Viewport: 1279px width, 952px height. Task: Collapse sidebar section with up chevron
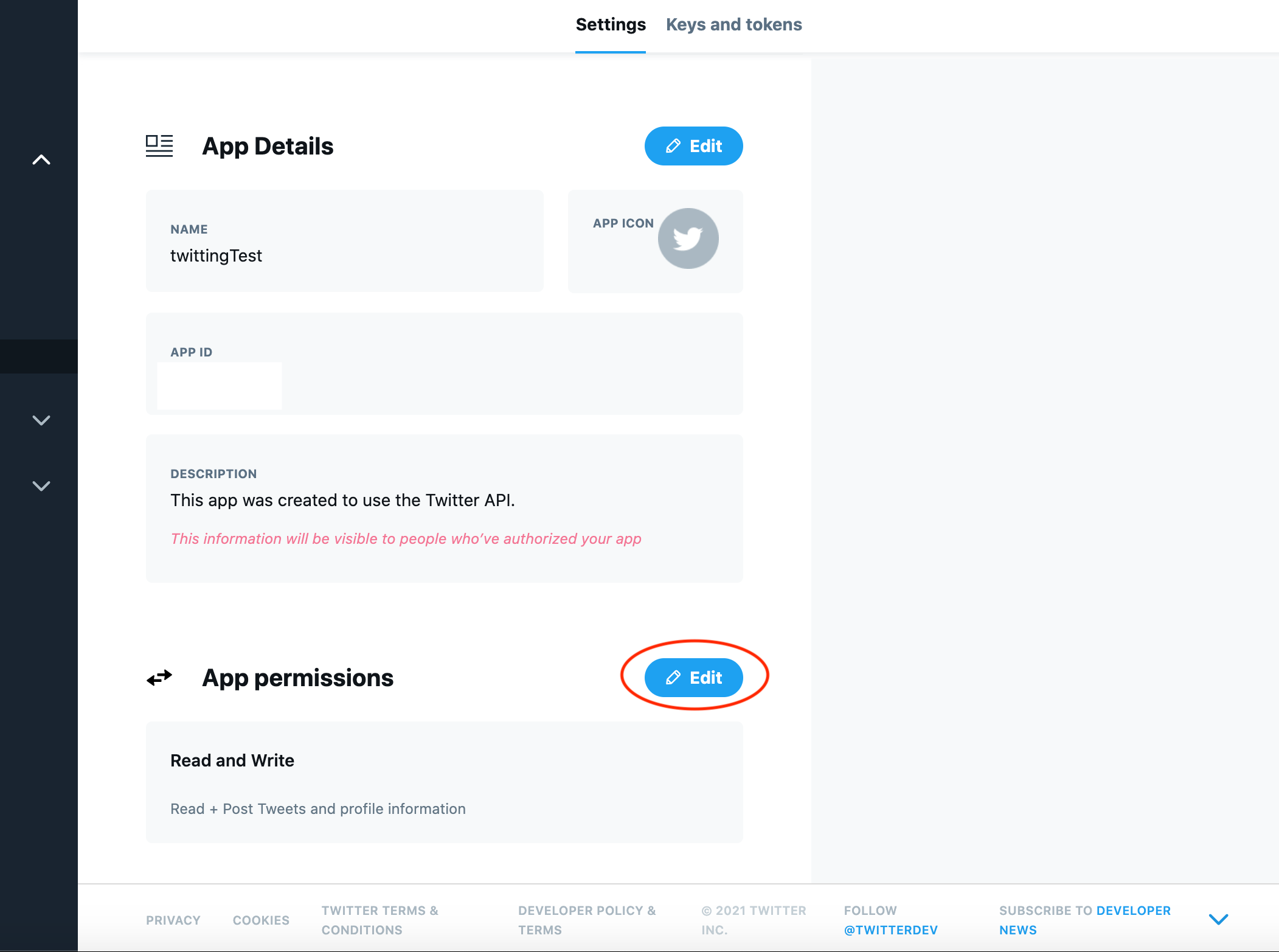(x=41, y=160)
